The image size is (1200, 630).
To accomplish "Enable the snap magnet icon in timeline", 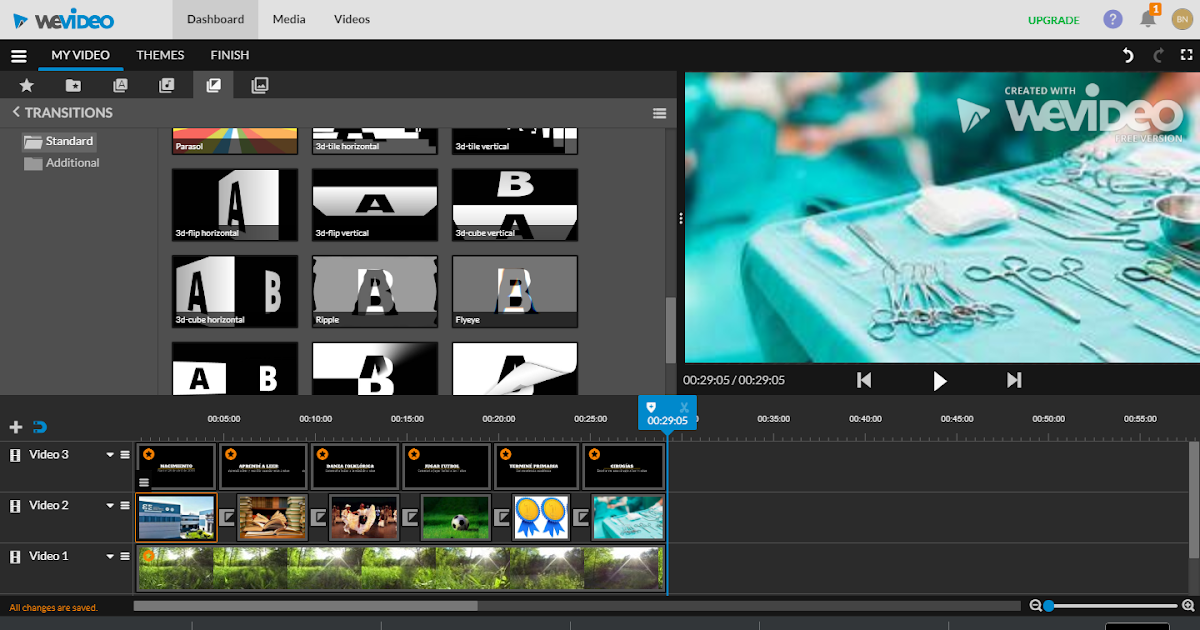I will (x=38, y=427).
